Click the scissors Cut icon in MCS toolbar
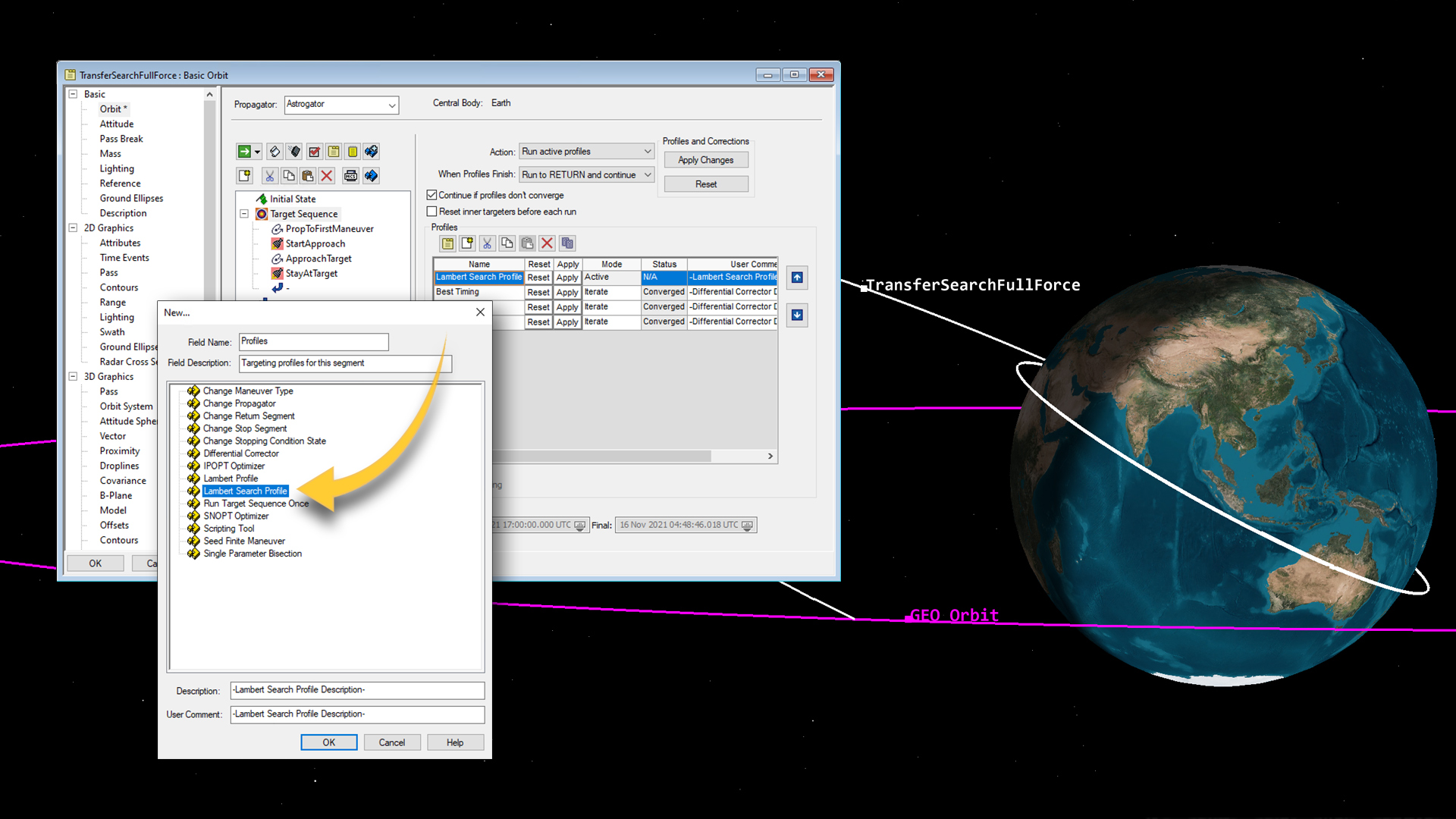Screen dimensions: 1456x819 pyautogui.click(x=269, y=176)
